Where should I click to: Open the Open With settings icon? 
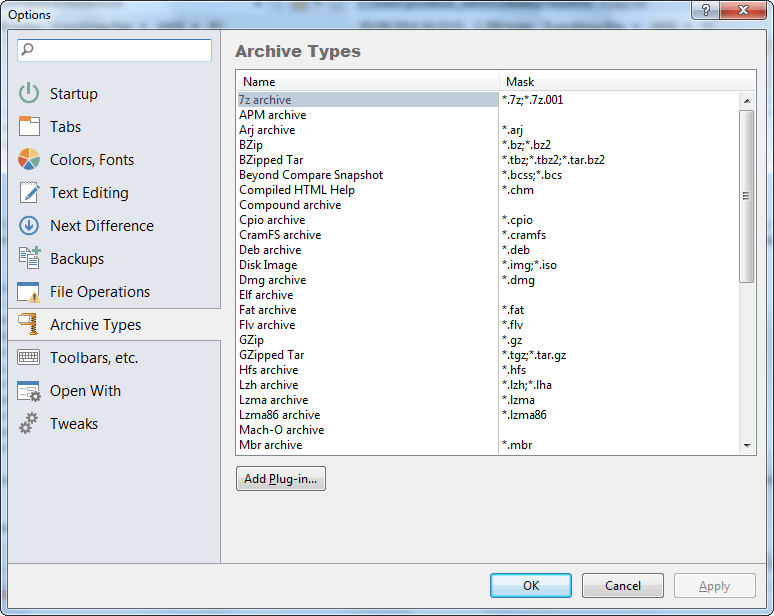(x=29, y=391)
